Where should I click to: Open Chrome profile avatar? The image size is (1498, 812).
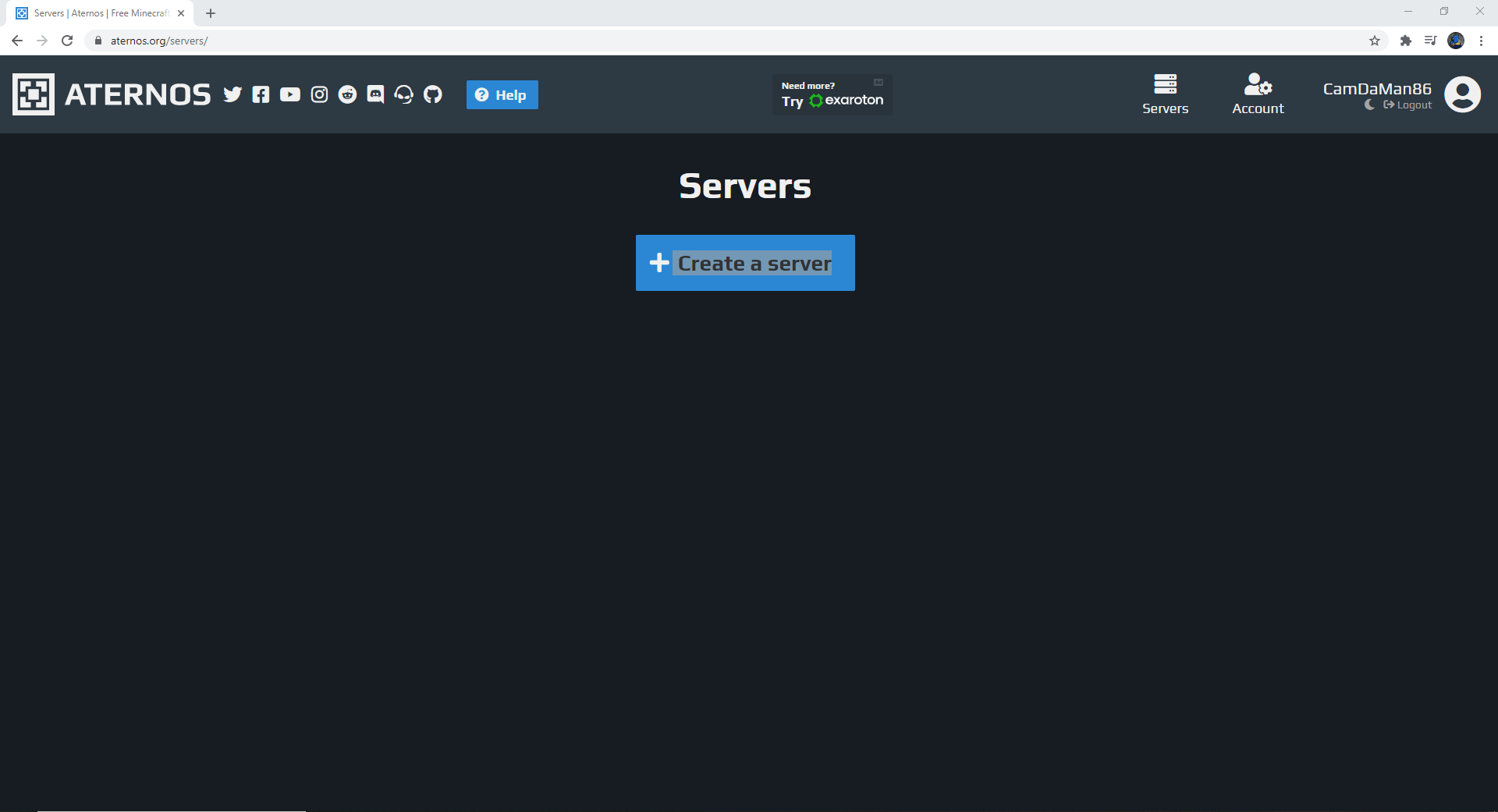[1456, 41]
